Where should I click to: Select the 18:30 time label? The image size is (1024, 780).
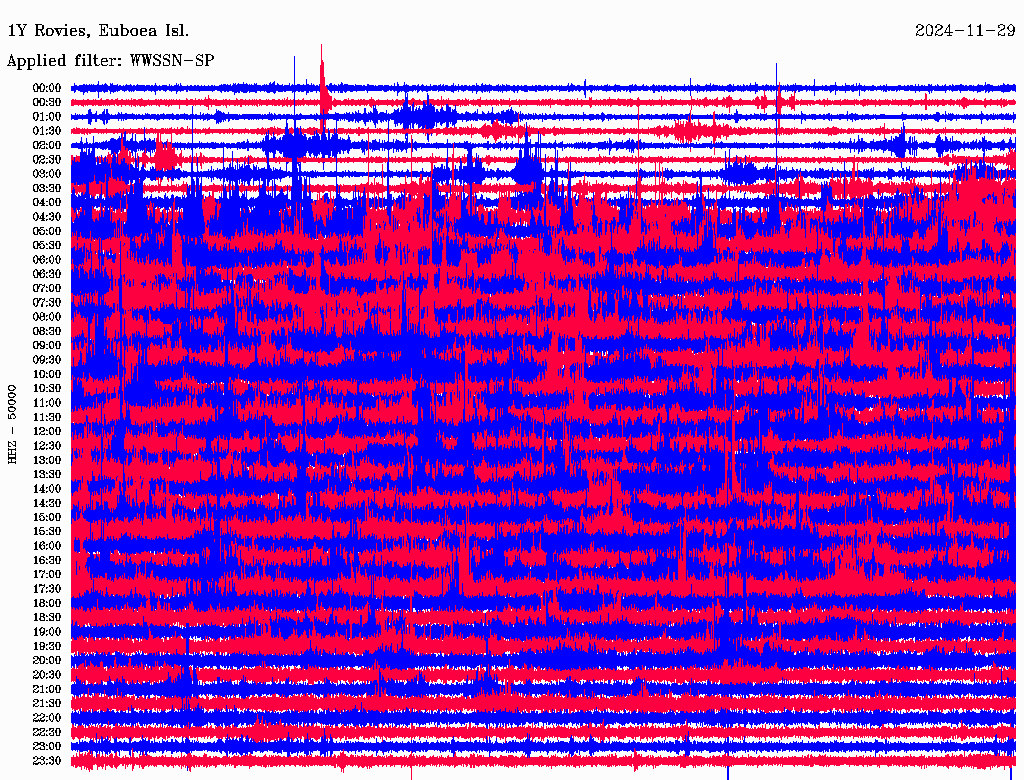(x=46, y=618)
